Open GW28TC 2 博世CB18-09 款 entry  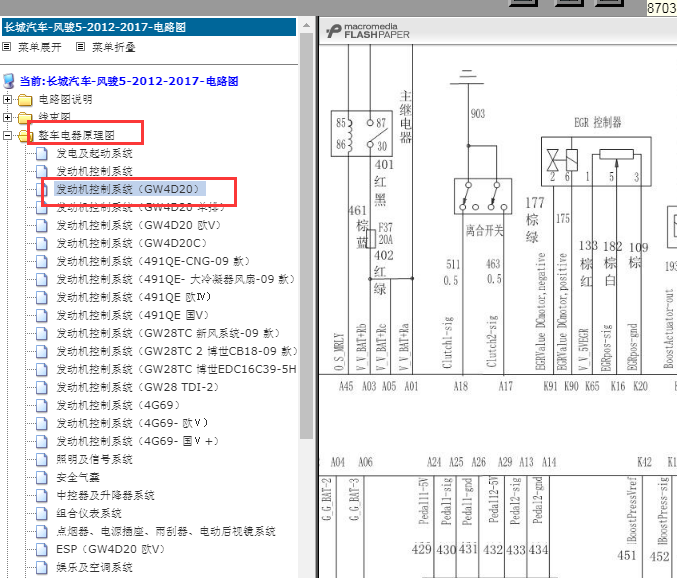pos(177,351)
